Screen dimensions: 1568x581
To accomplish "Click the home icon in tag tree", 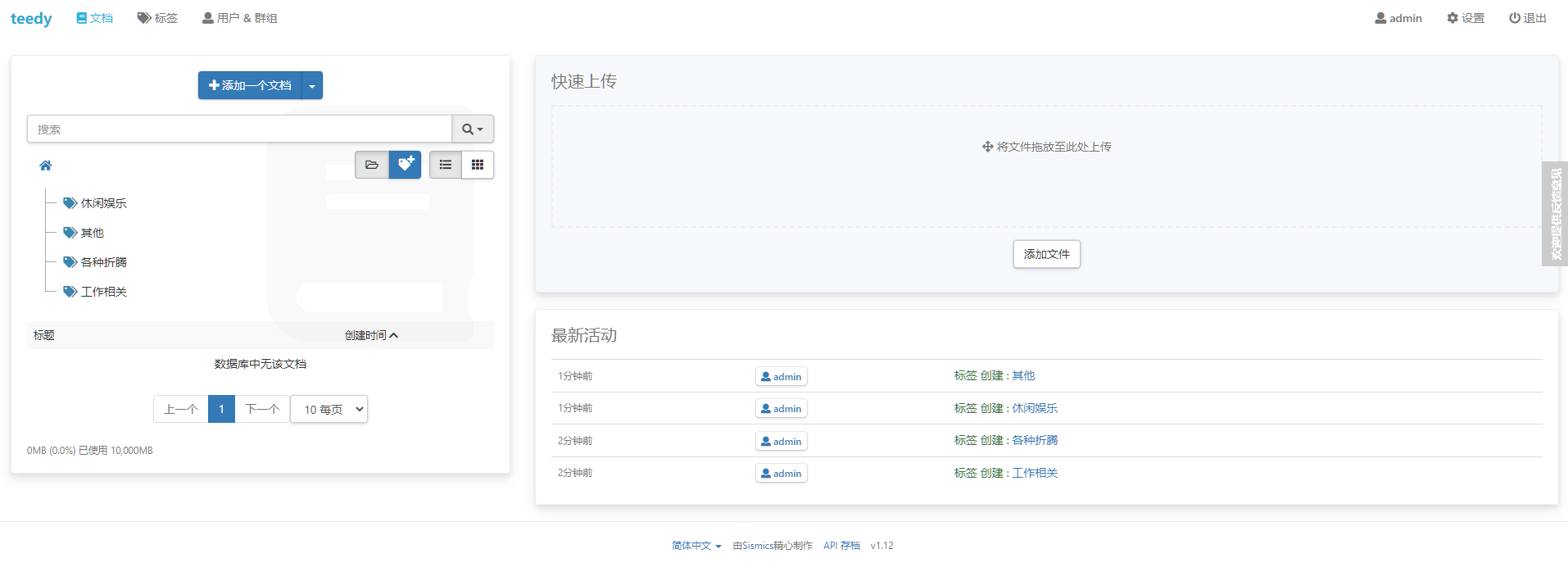I will [46, 166].
